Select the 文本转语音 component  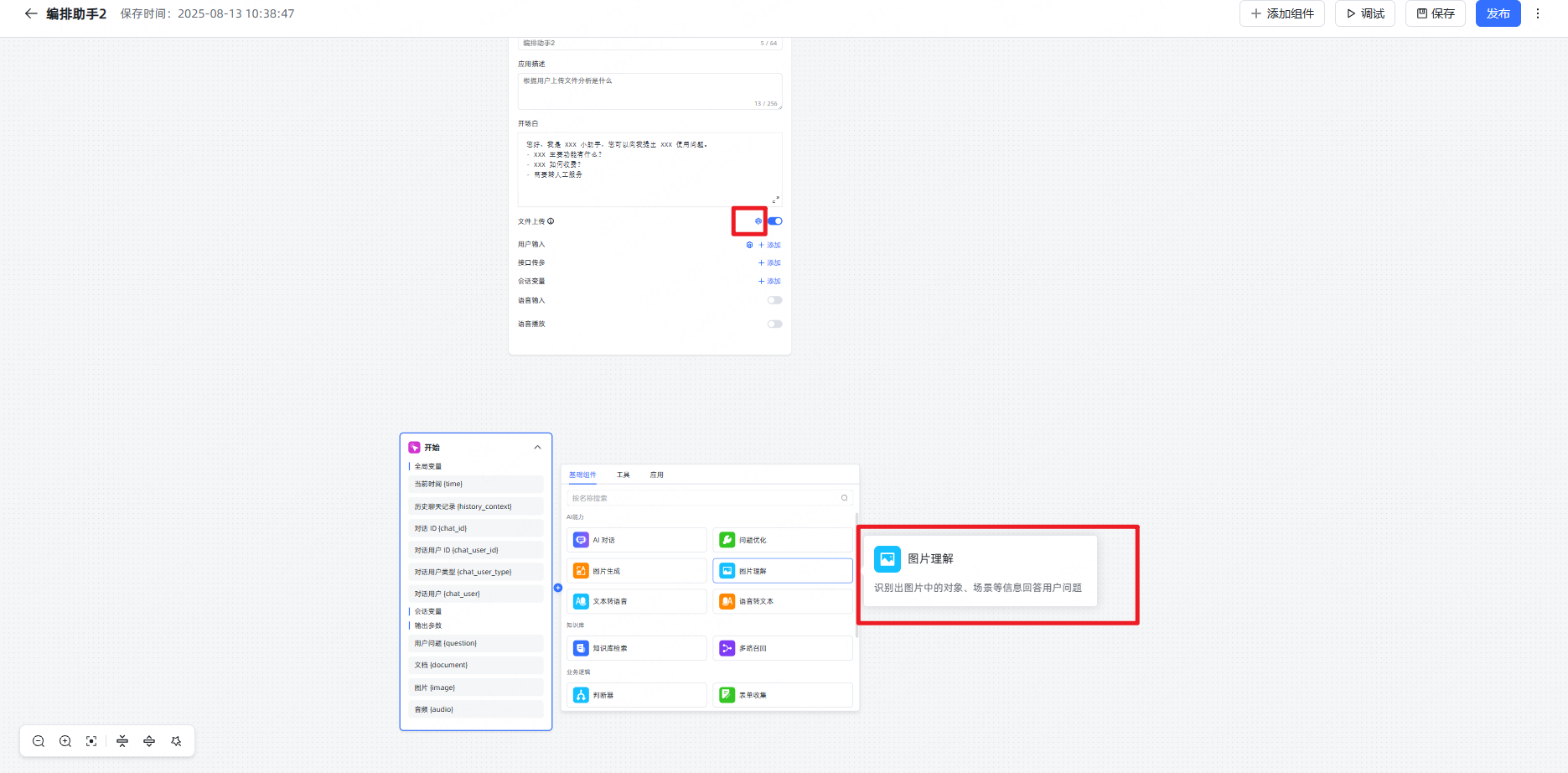pyautogui.click(x=637, y=601)
